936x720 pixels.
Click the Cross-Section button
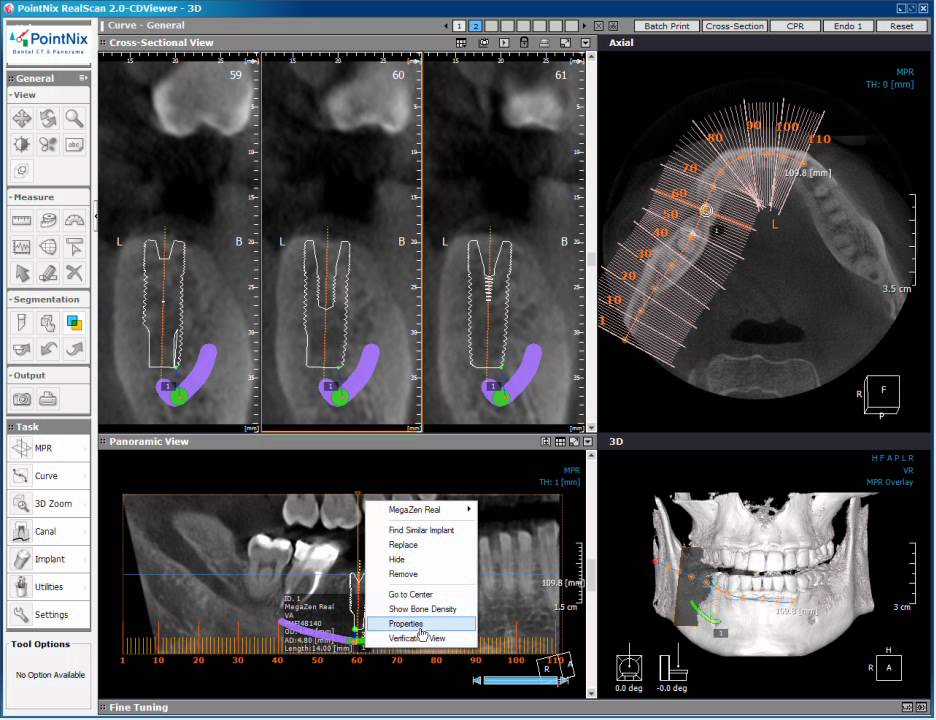pos(734,26)
